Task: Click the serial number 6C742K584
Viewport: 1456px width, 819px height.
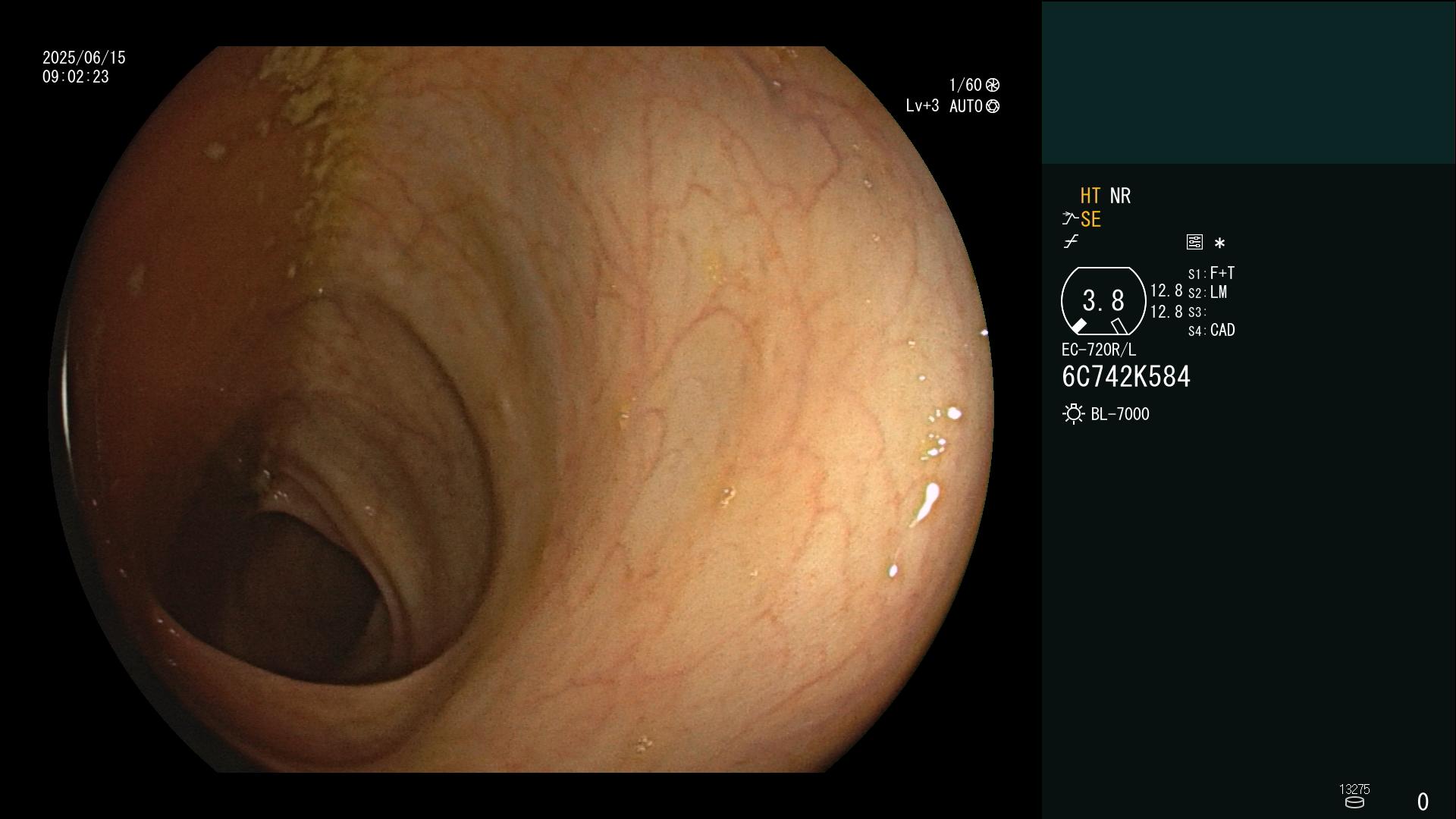Action: (1126, 377)
